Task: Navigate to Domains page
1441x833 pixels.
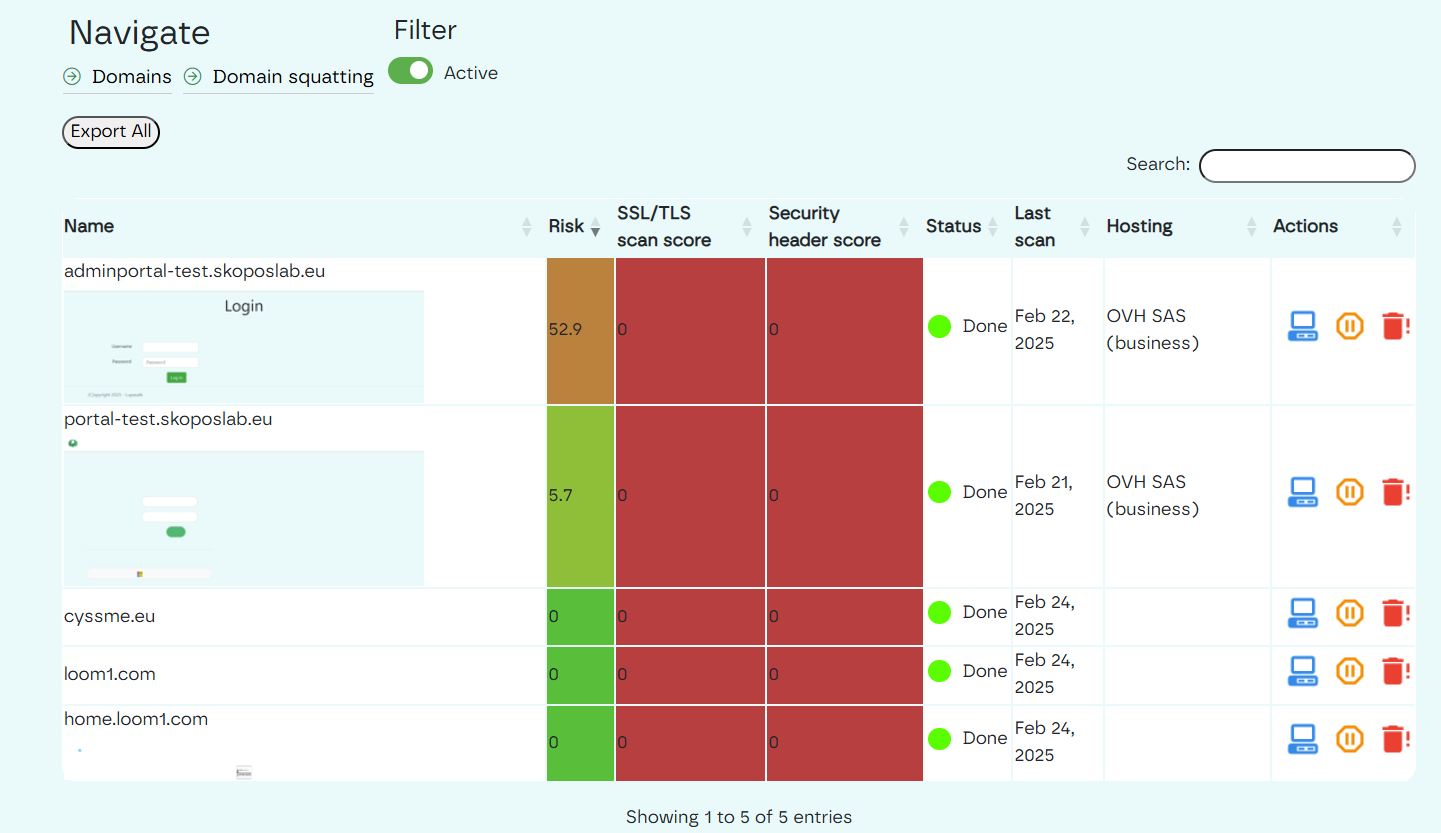Action: coord(132,77)
